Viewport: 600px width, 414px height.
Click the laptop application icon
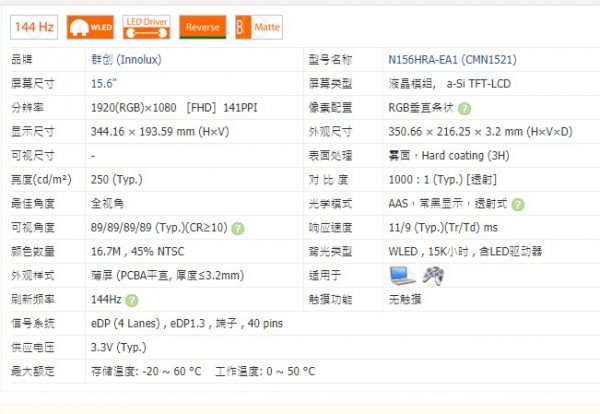tap(402, 275)
